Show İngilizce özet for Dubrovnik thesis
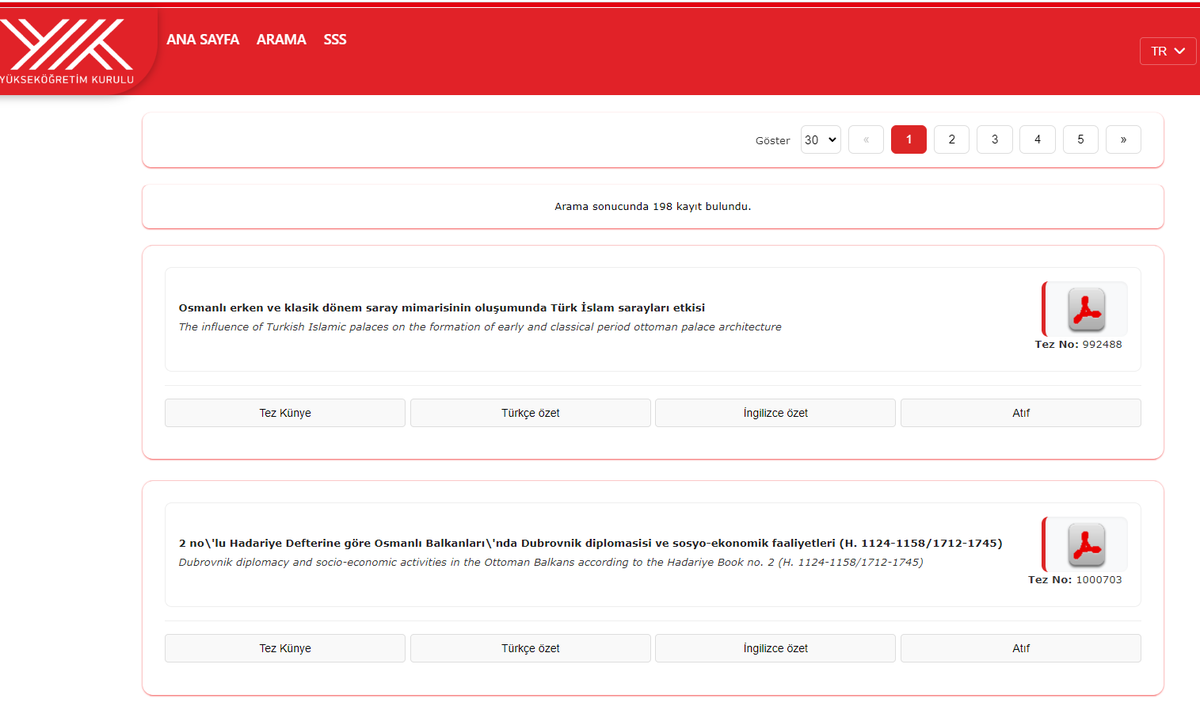The height and width of the screenshot is (714, 1200). (x=776, y=648)
